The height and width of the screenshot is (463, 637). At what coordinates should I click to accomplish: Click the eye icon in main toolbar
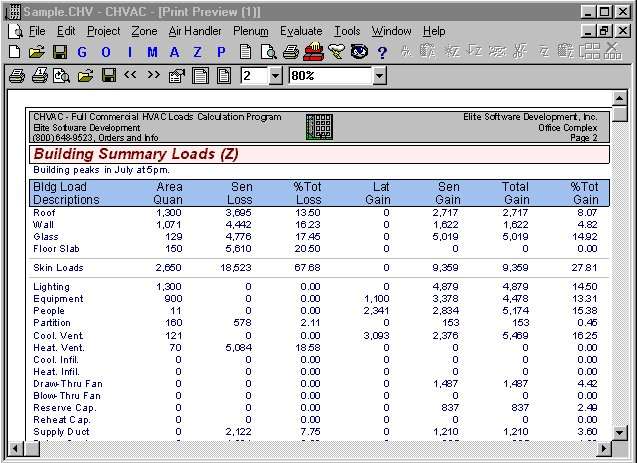[359, 52]
